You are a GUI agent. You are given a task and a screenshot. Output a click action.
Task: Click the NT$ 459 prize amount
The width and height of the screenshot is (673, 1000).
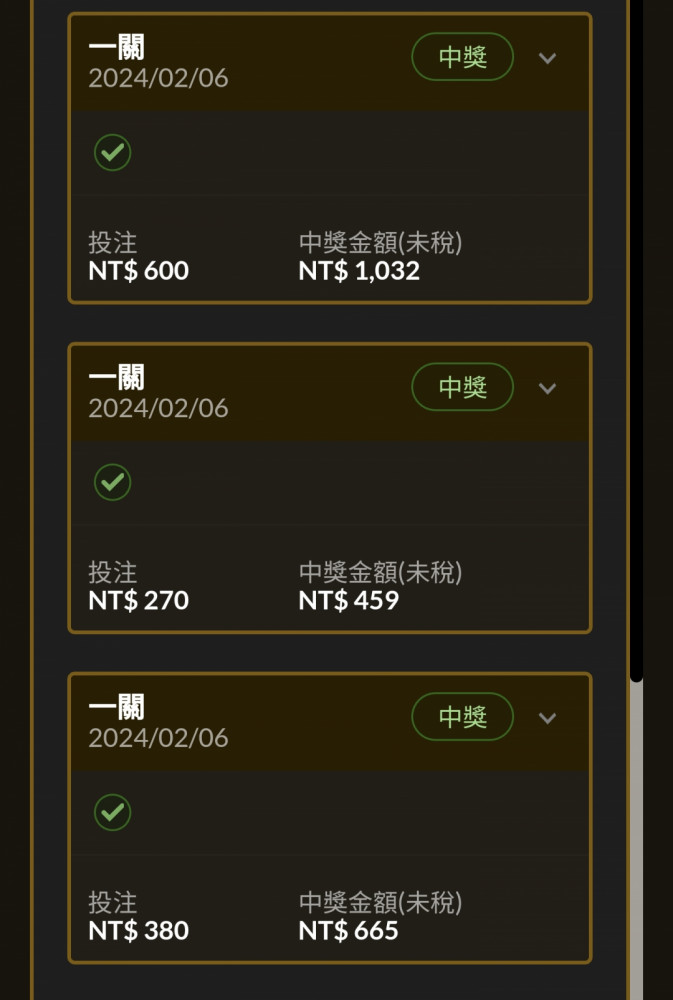click(349, 601)
